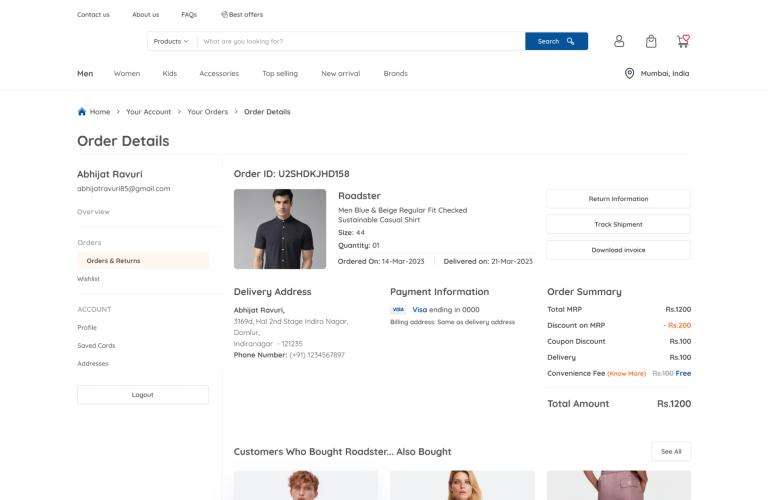Click the Visa card logo
Viewport: 768px width, 500px height.
[x=398, y=310]
